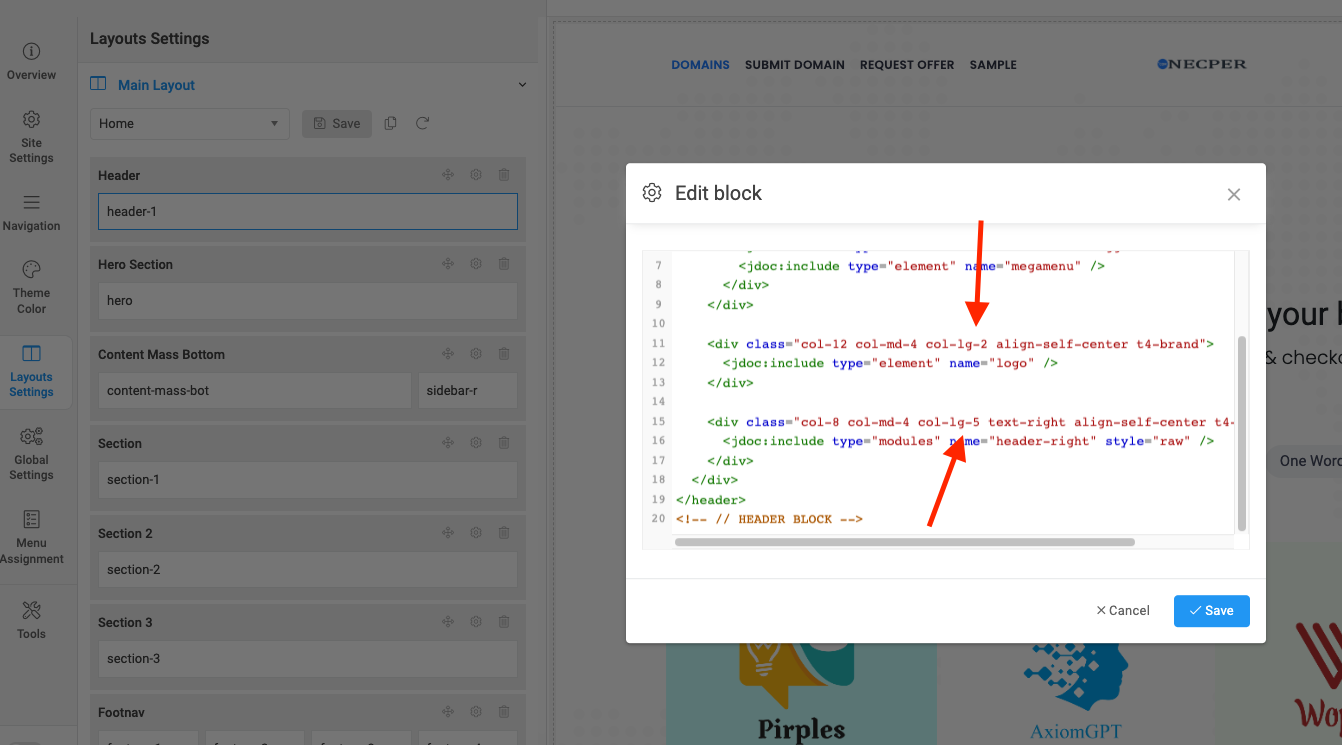Click the horizontal scrollbar of code editor
The image size is (1342, 745).
[904, 542]
